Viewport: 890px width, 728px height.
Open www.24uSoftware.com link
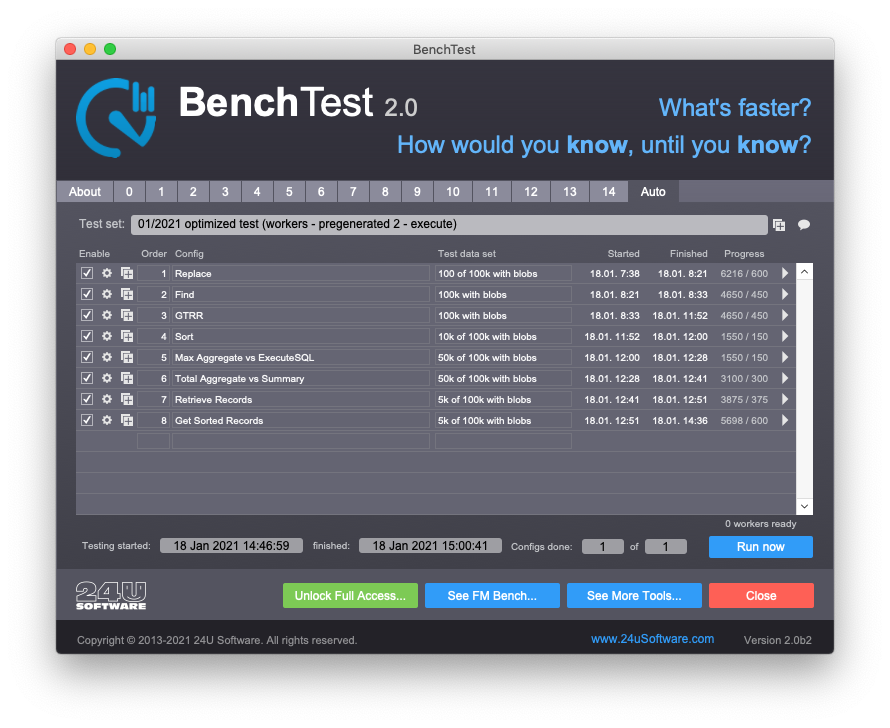coord(652,639)
